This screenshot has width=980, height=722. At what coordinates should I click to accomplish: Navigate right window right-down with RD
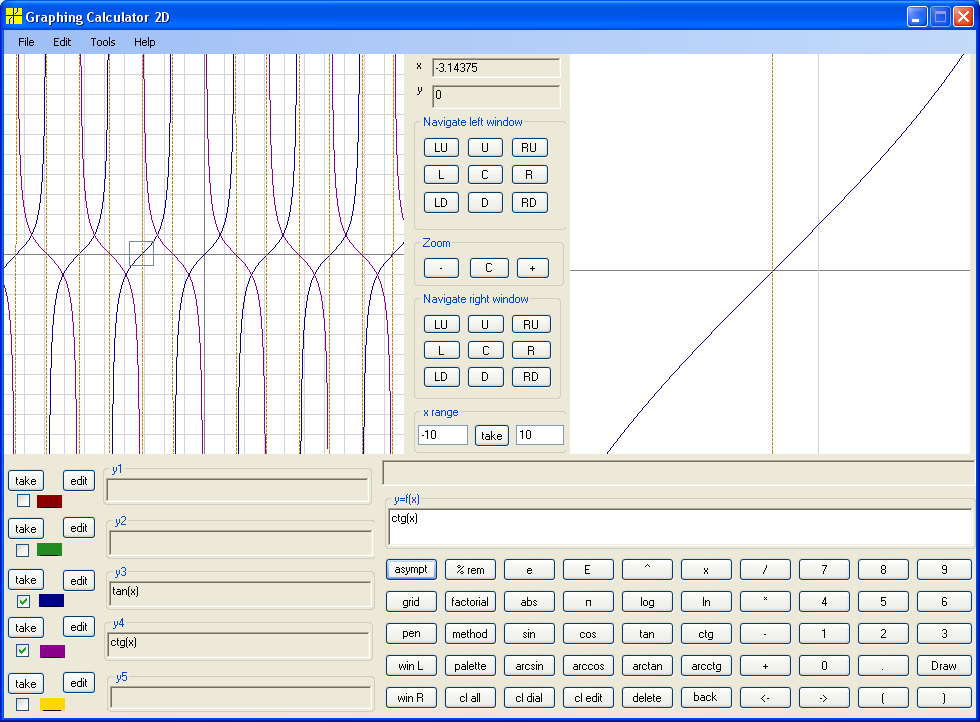531,377
